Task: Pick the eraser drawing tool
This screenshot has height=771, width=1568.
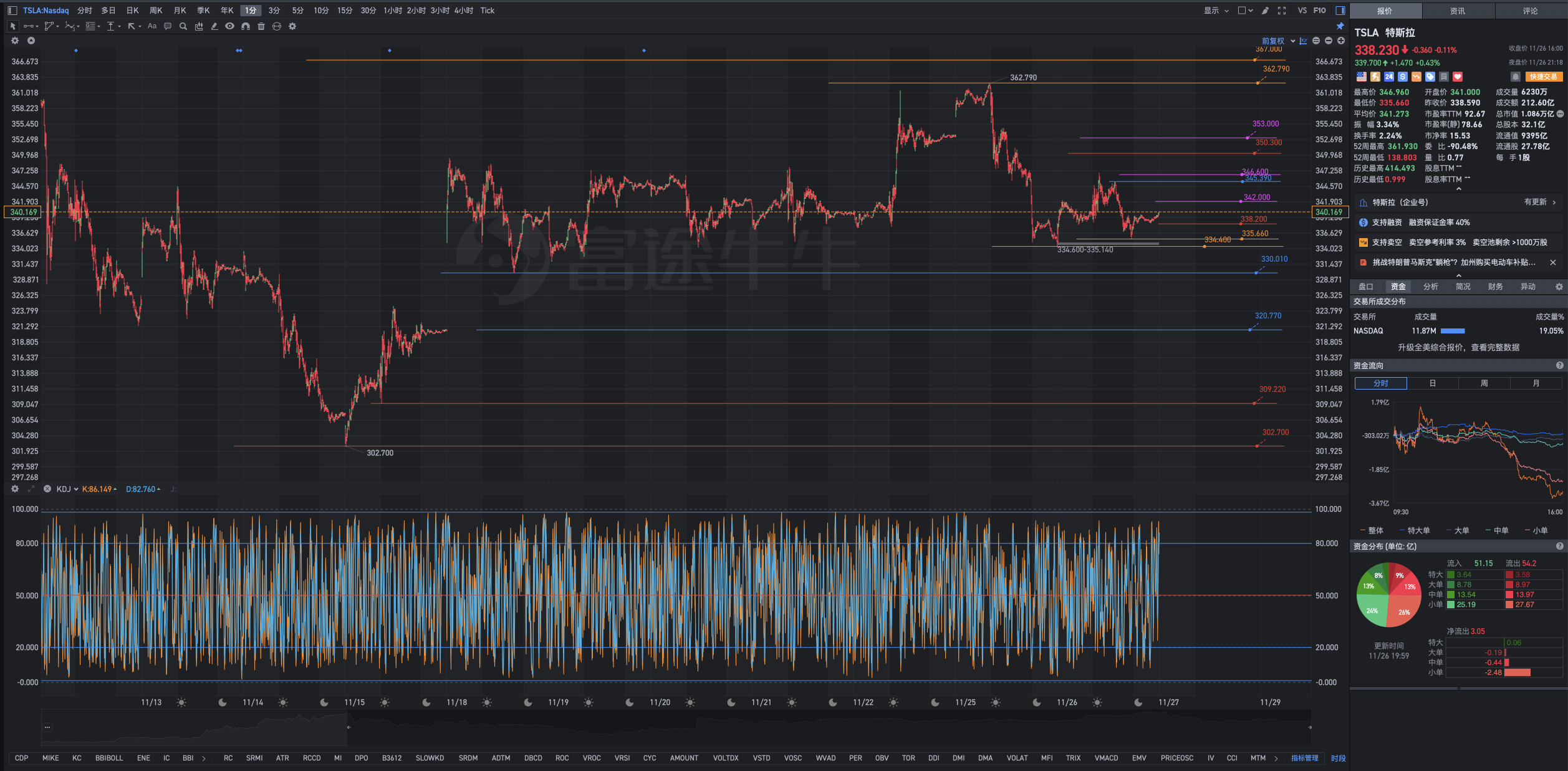Action: (x=214, y=26)
